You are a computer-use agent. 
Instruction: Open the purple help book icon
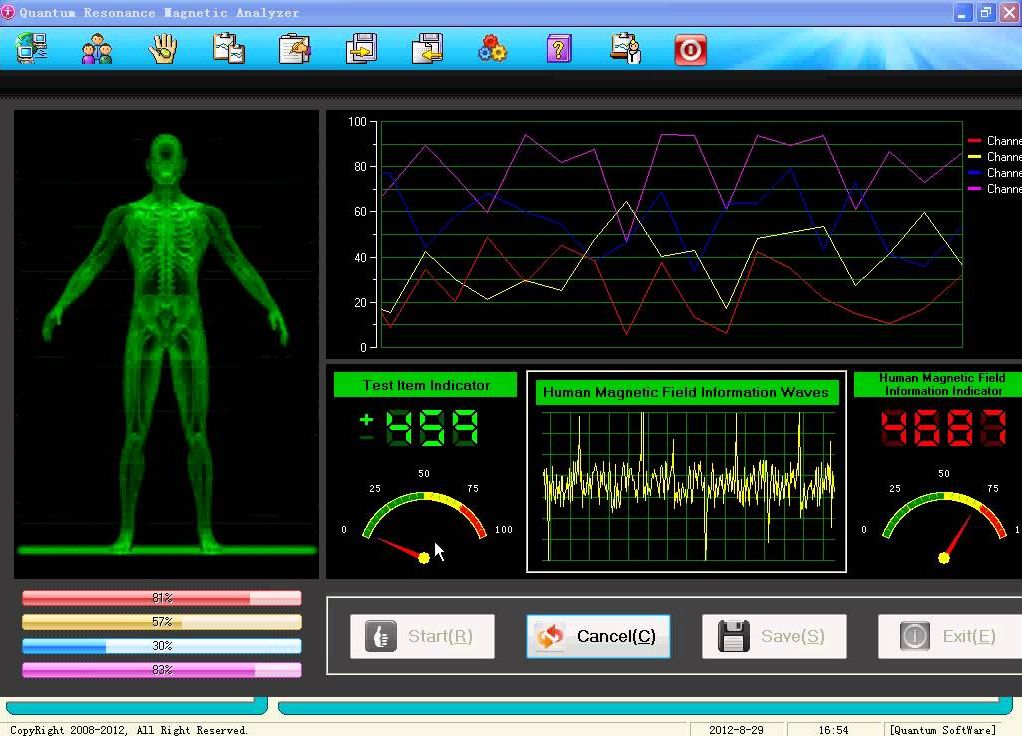pyautogui.click(x=559, y=50)
